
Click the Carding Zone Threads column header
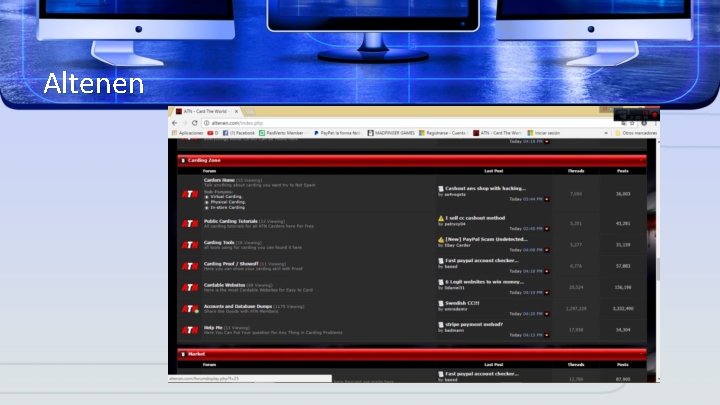[x=576, y=171]
